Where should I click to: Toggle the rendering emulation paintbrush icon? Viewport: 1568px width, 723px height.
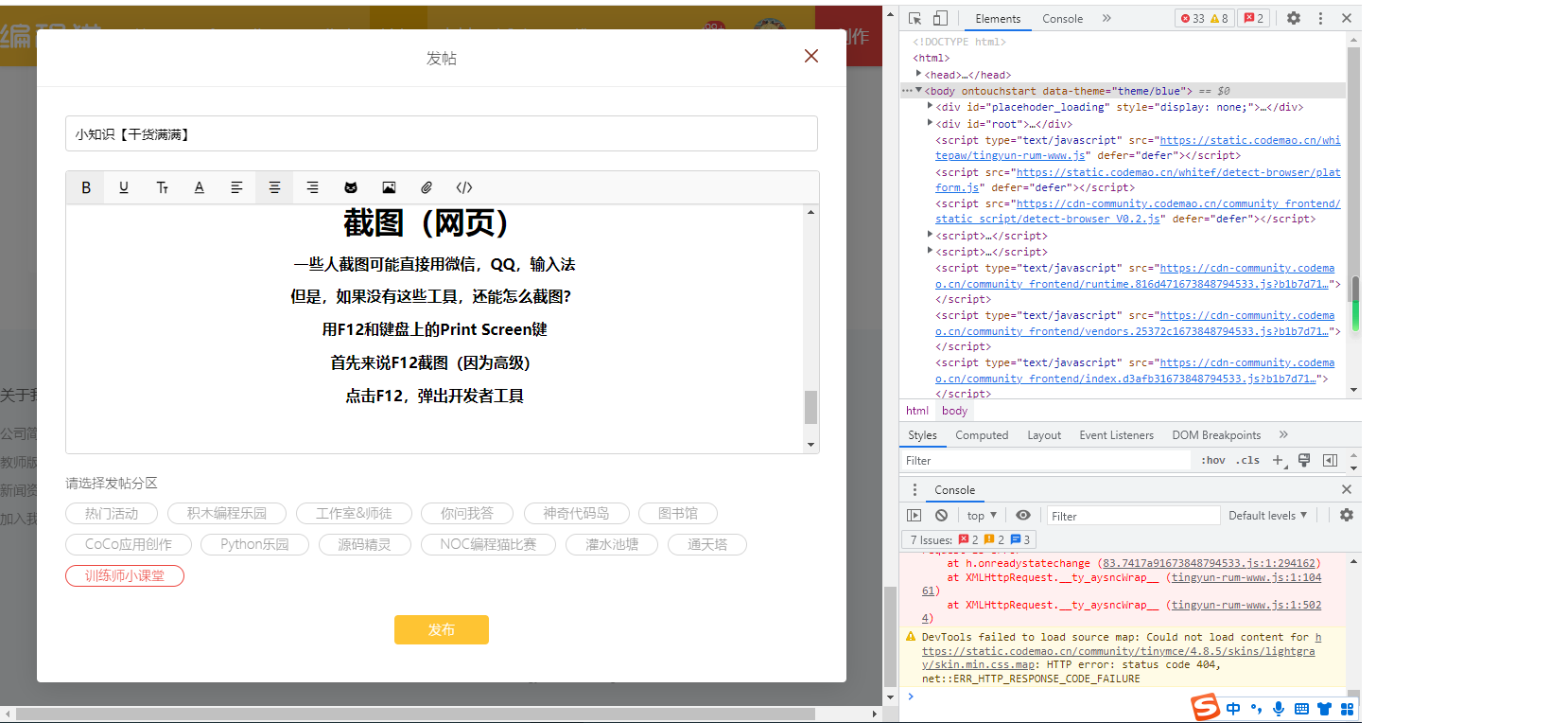1304,461
